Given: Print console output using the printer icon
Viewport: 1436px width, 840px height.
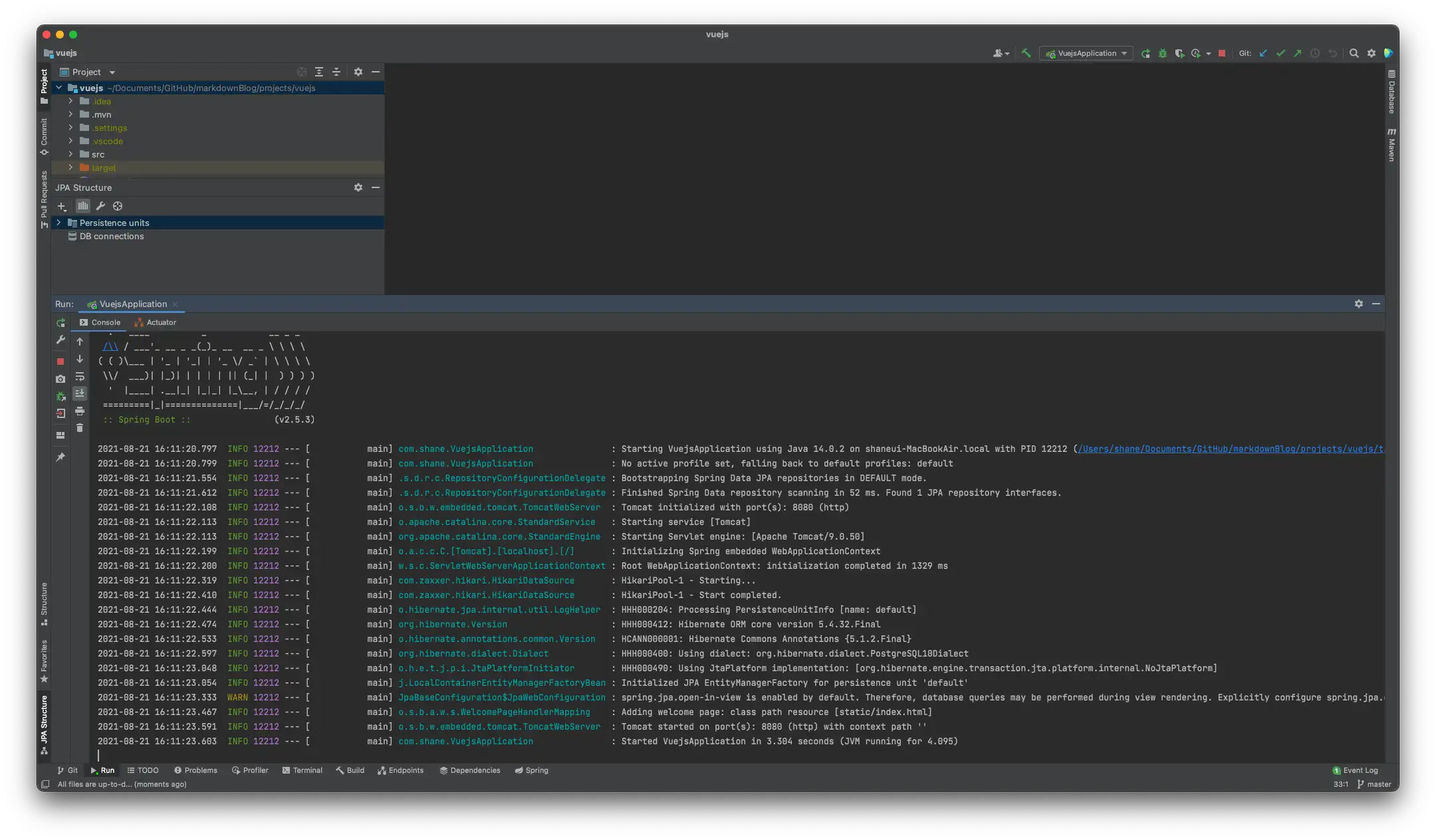Looking at the screenshot, I should (80, 411).
